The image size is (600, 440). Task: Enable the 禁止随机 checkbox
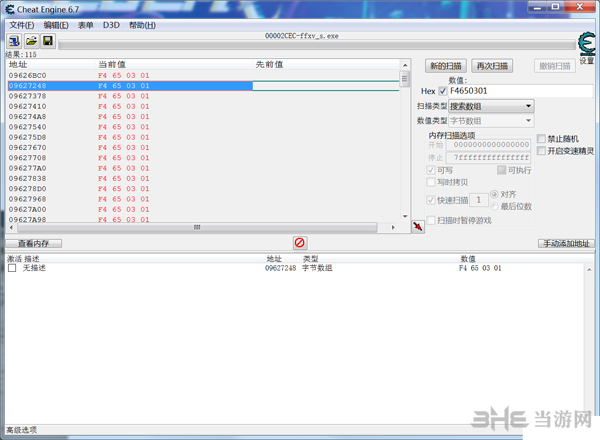pyautogui.click(x=541, y=139)
